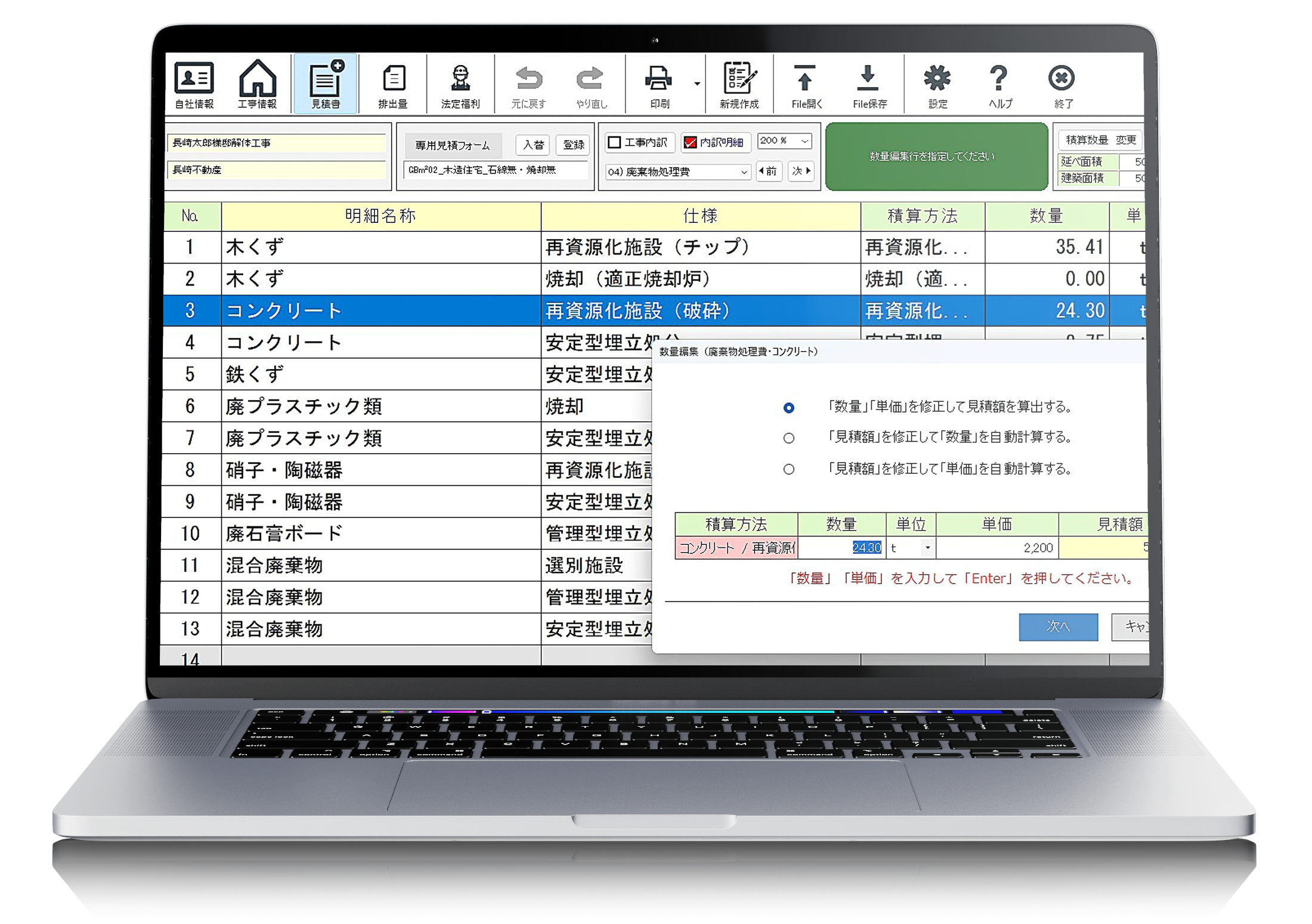
Task: Click the 明細名称 column header
Action: [x=380, y=216]
